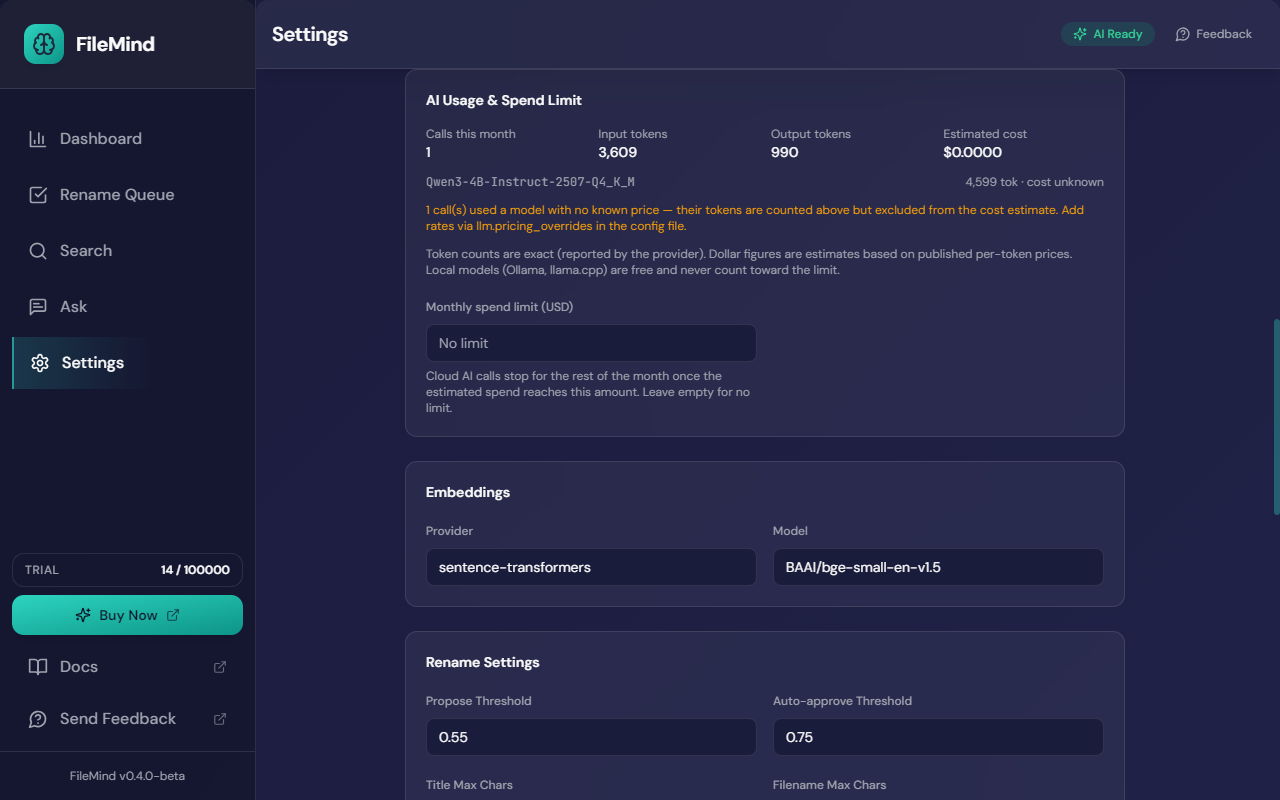This screenshot has width=1280, height=800.
Task: Click the Ask chat bubble icon
Action: click(x=38, y=307)
